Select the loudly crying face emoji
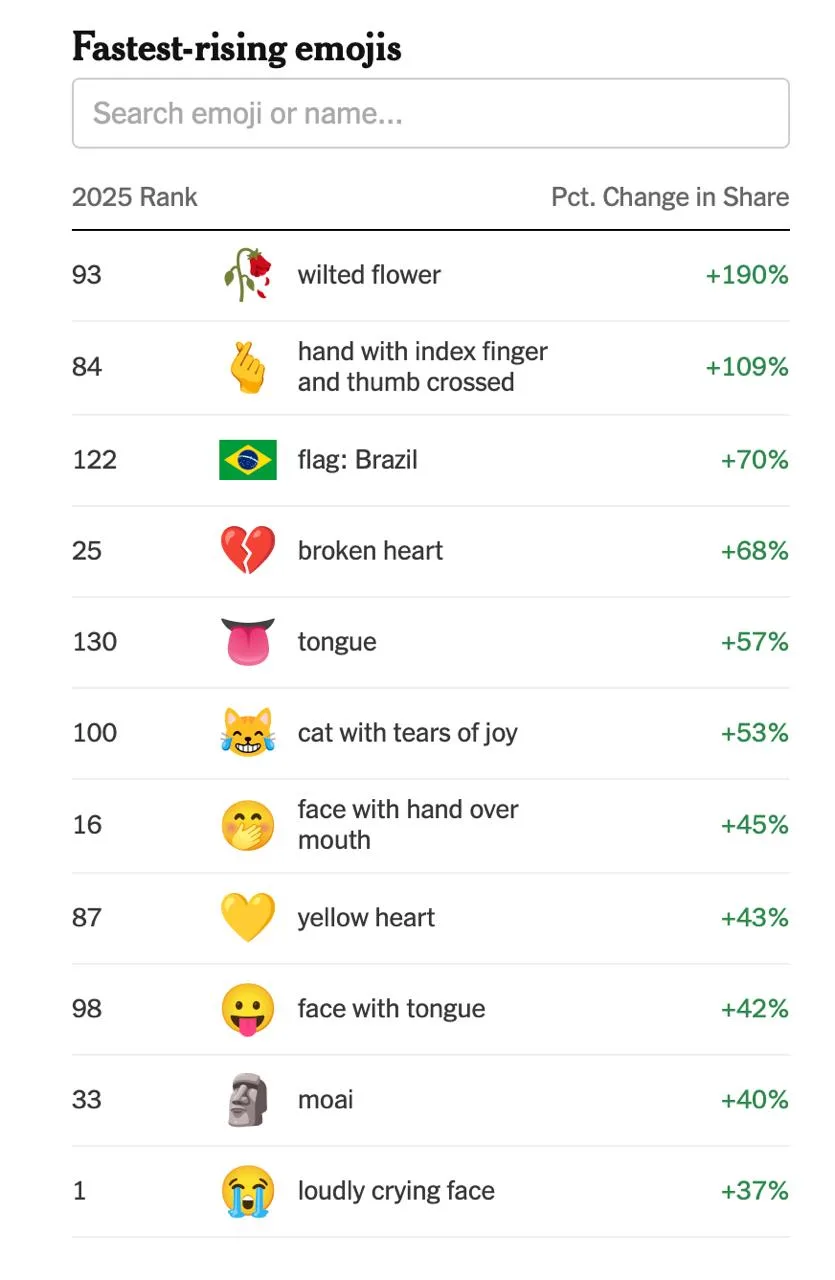Image resolution: width=835 pixels, height=1280 pixels. (x=247, y=1191)
